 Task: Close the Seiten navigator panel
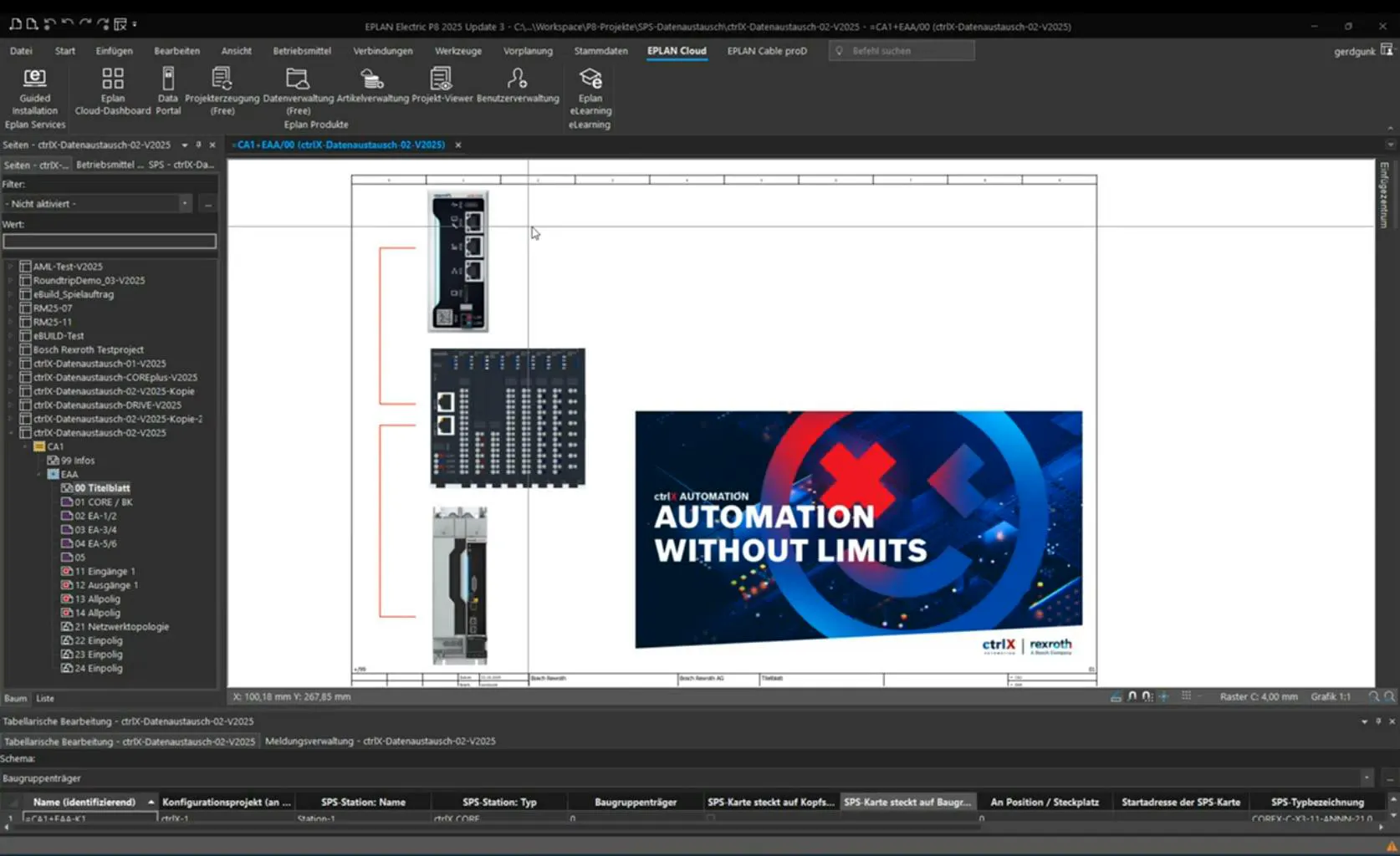click(x=212, y=145)
